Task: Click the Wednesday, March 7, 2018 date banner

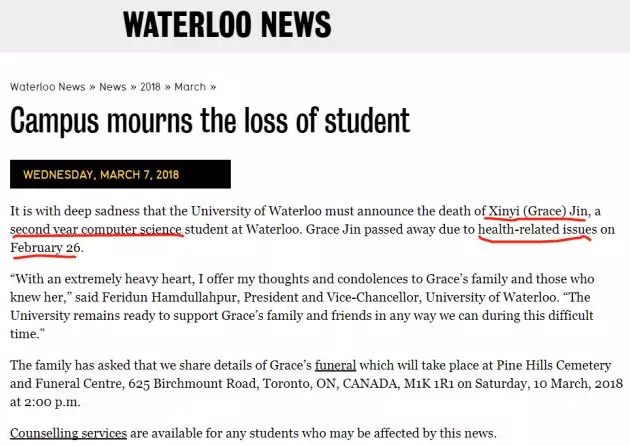Action: point(120,174)
